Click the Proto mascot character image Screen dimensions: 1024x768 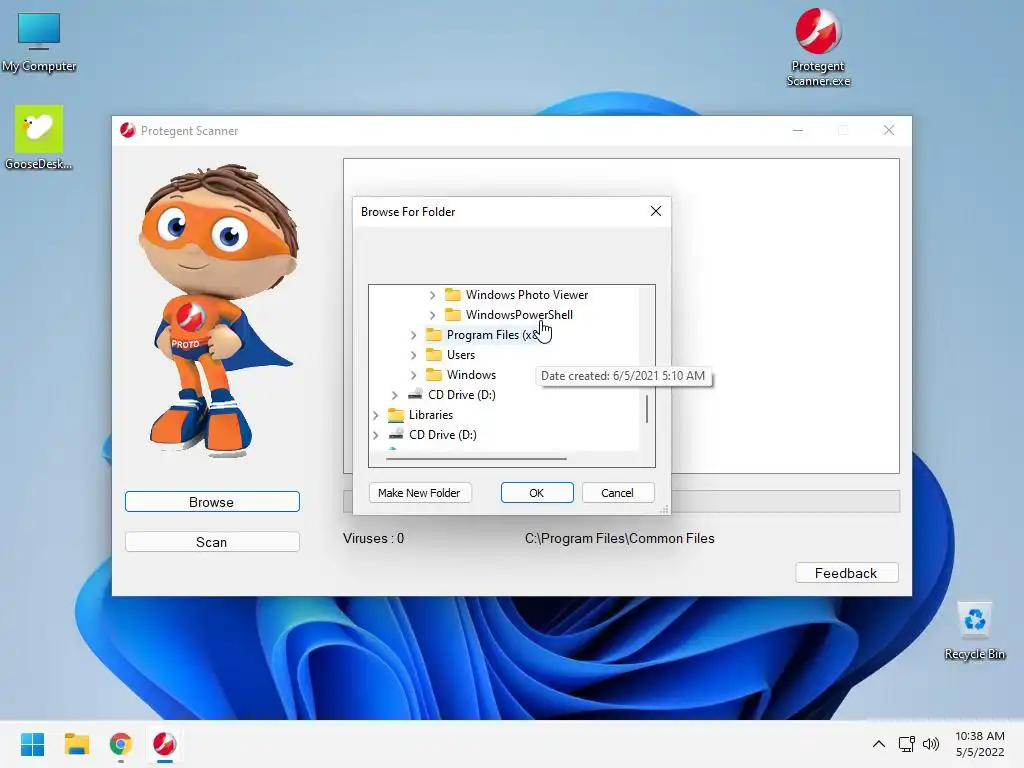pyautogui.click(x=217, y=310)
